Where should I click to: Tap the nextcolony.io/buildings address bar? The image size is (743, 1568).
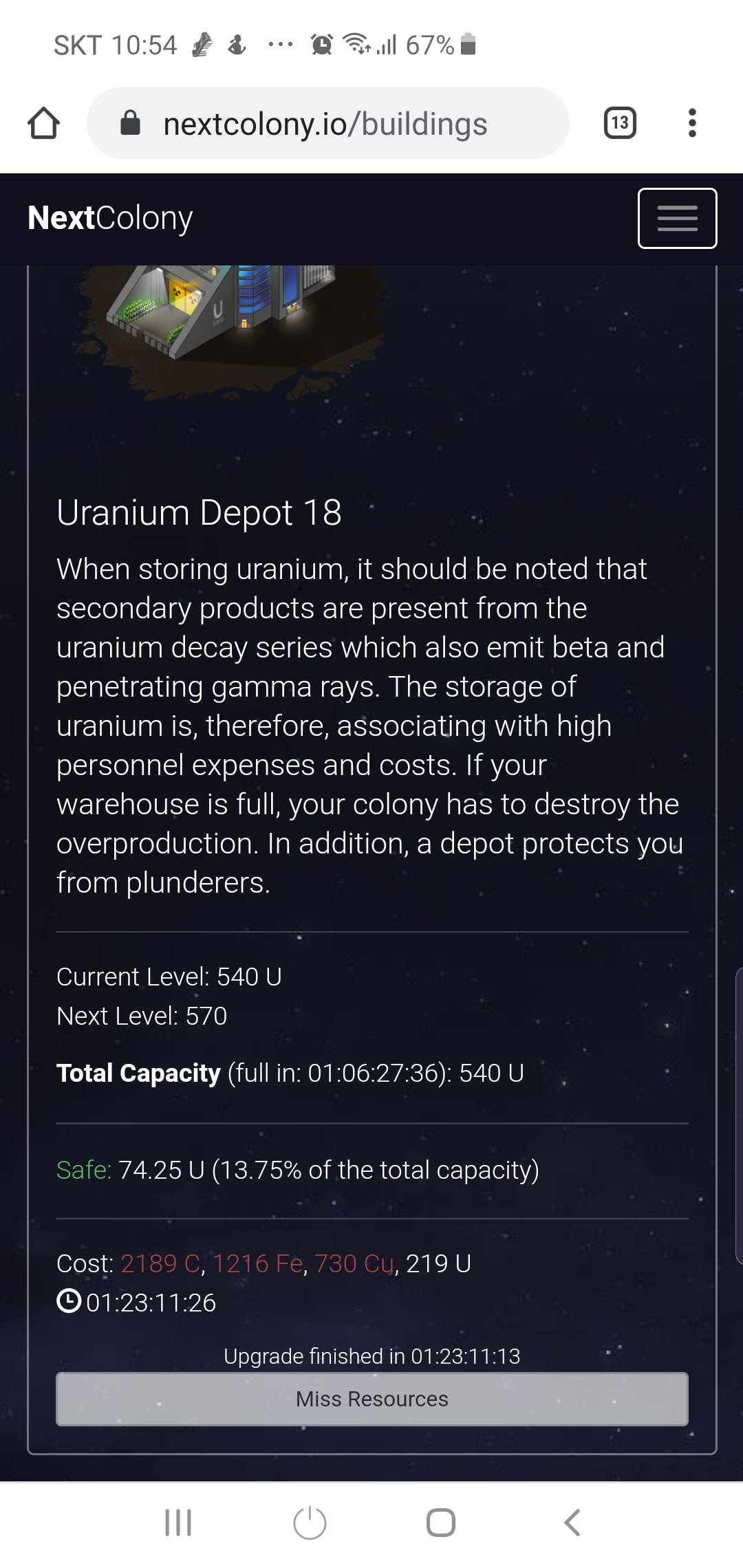[328, 123]
